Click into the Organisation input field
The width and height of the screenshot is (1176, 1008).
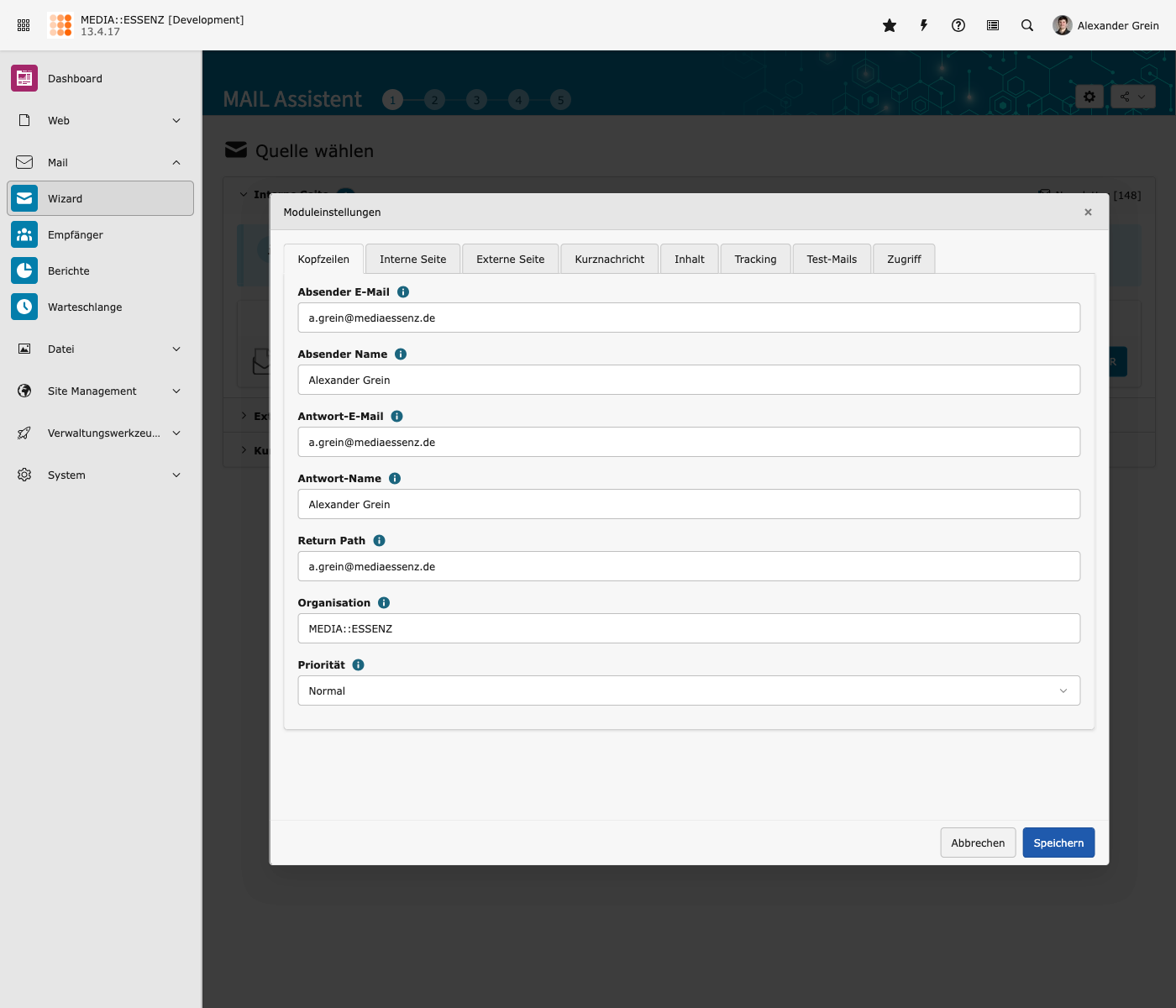click(689, 628)
